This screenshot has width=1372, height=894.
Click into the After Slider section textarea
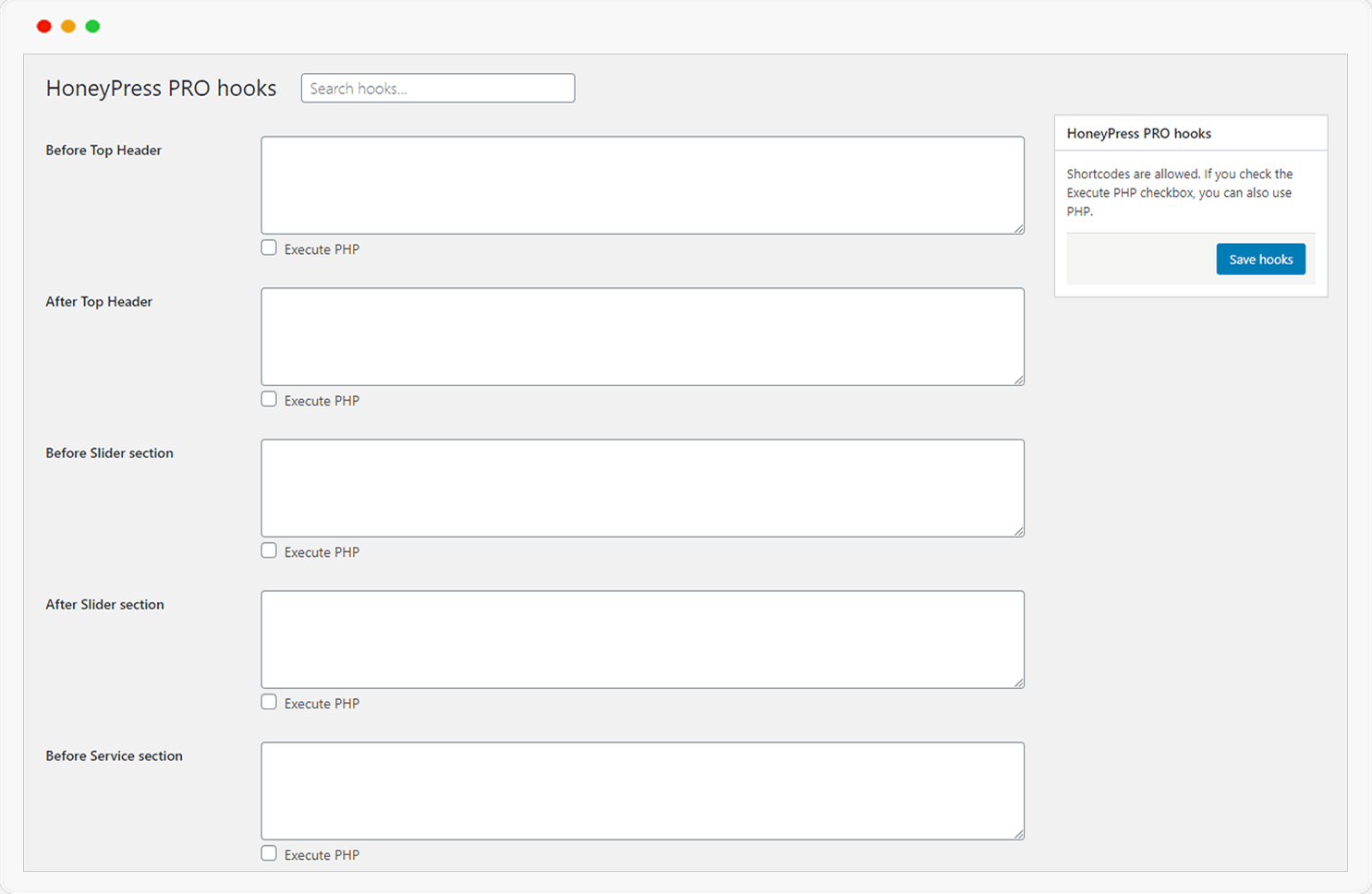click(x=642, y=639)
